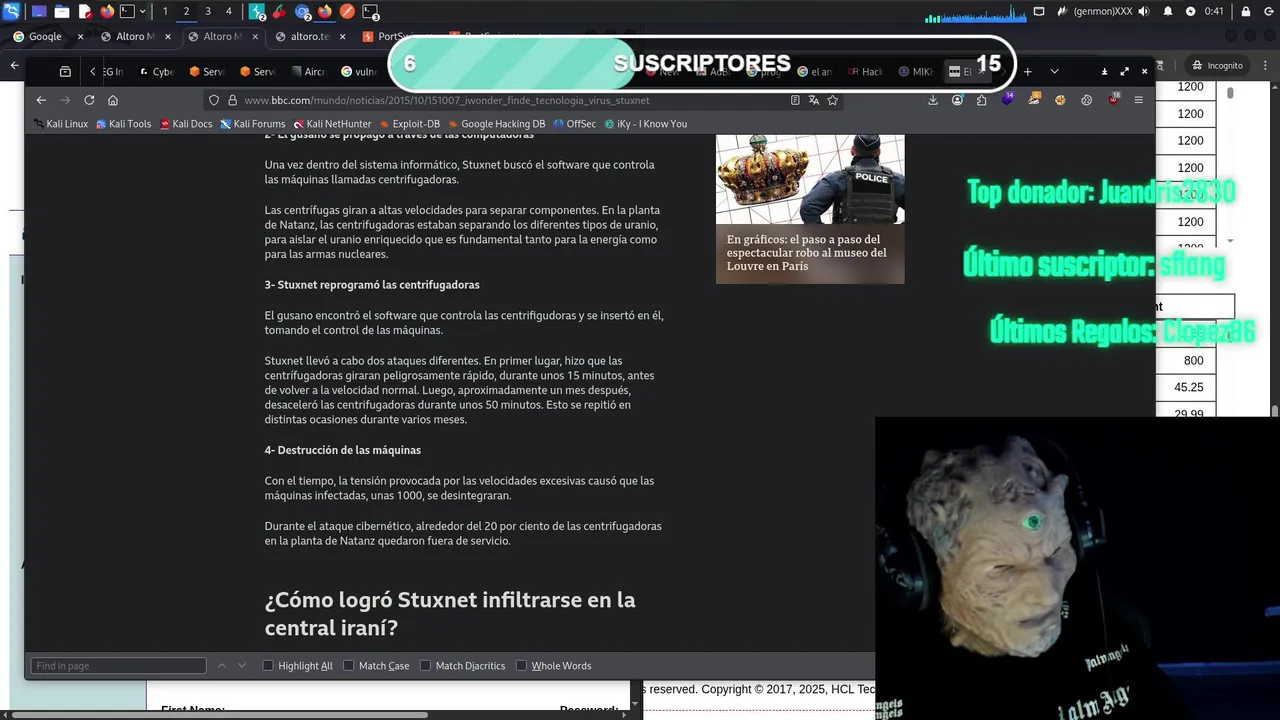Open the Chrome three-dot menu
Image resolution: width=1280 pixels, height=720 pixels.
tap(1264, 65)
